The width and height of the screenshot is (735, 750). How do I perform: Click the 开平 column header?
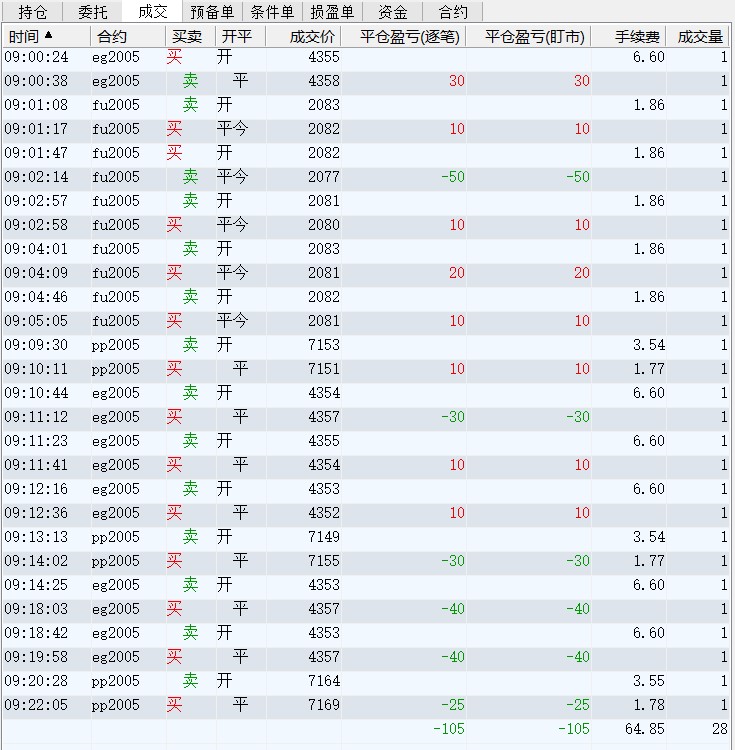[x=241, y=36]
